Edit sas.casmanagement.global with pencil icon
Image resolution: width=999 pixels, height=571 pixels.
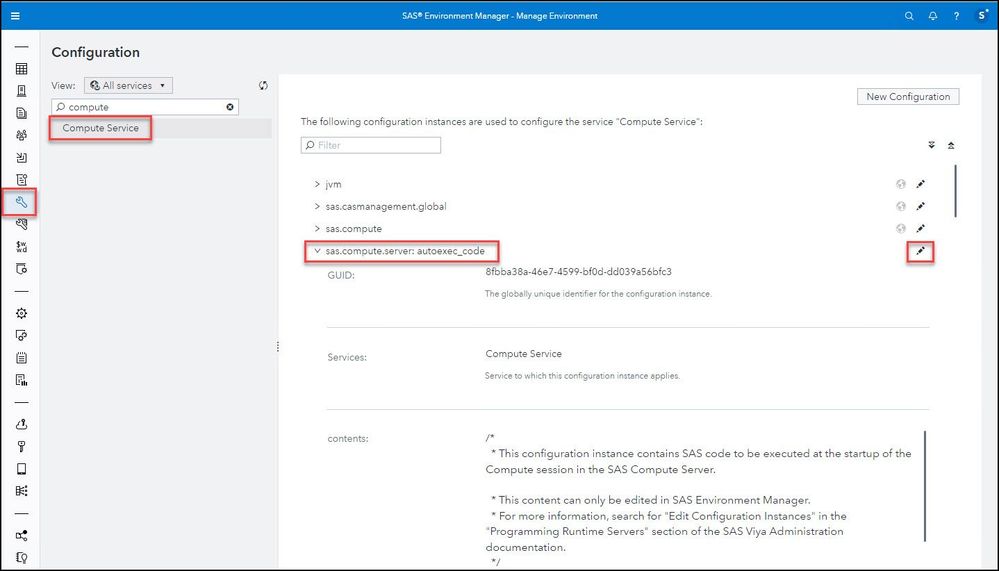920,206
